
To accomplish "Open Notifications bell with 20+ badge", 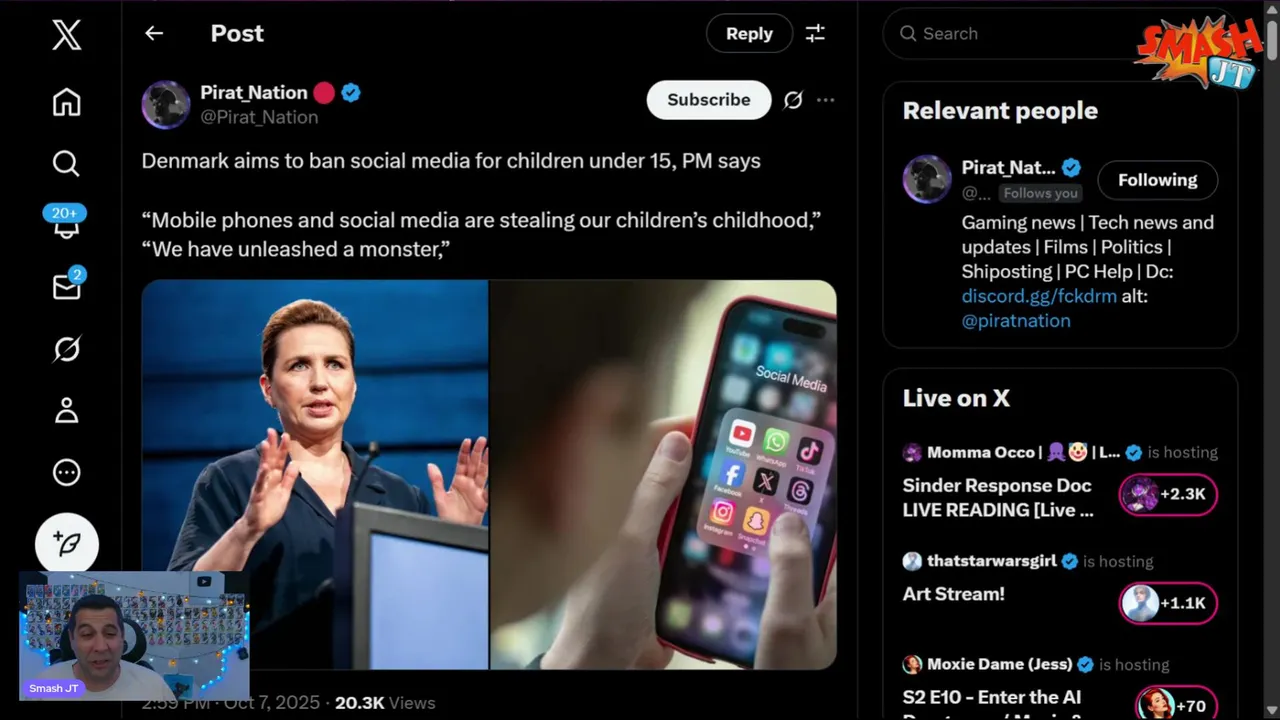I will pos(66,225).
